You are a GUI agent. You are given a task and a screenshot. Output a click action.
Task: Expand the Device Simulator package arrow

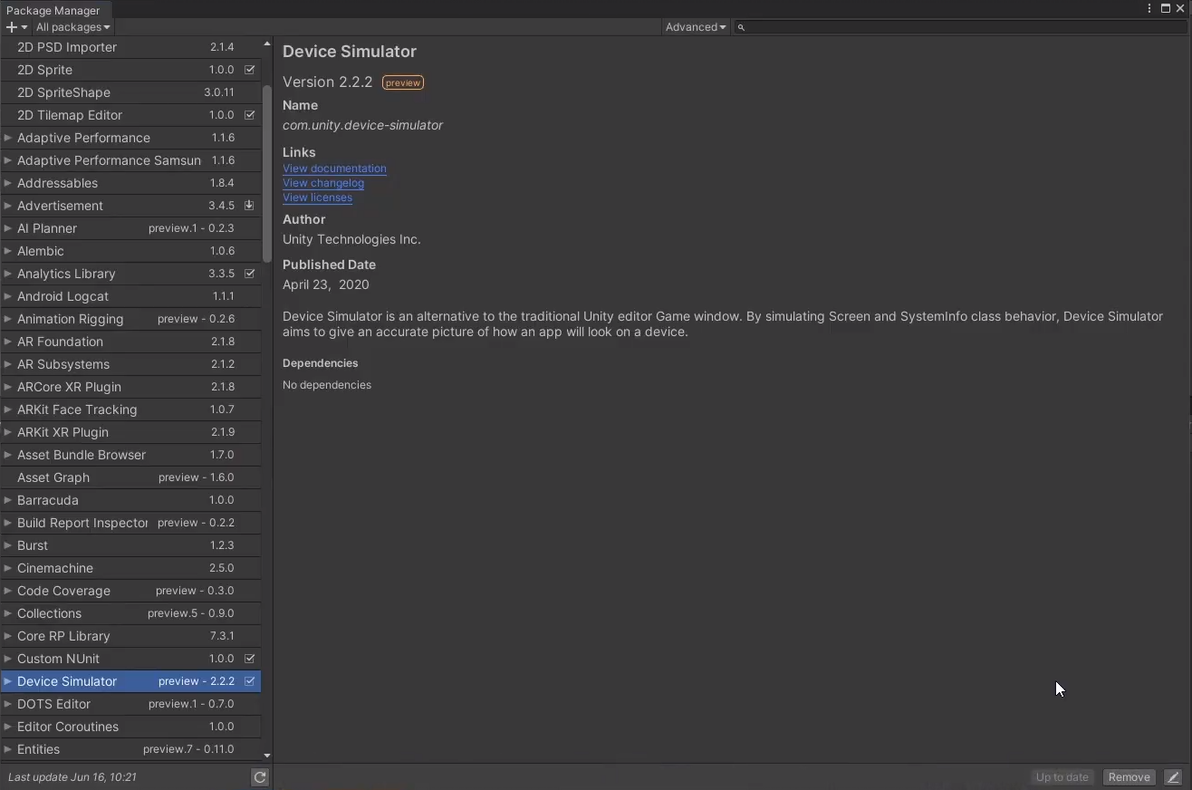click(x=8, y=681)
